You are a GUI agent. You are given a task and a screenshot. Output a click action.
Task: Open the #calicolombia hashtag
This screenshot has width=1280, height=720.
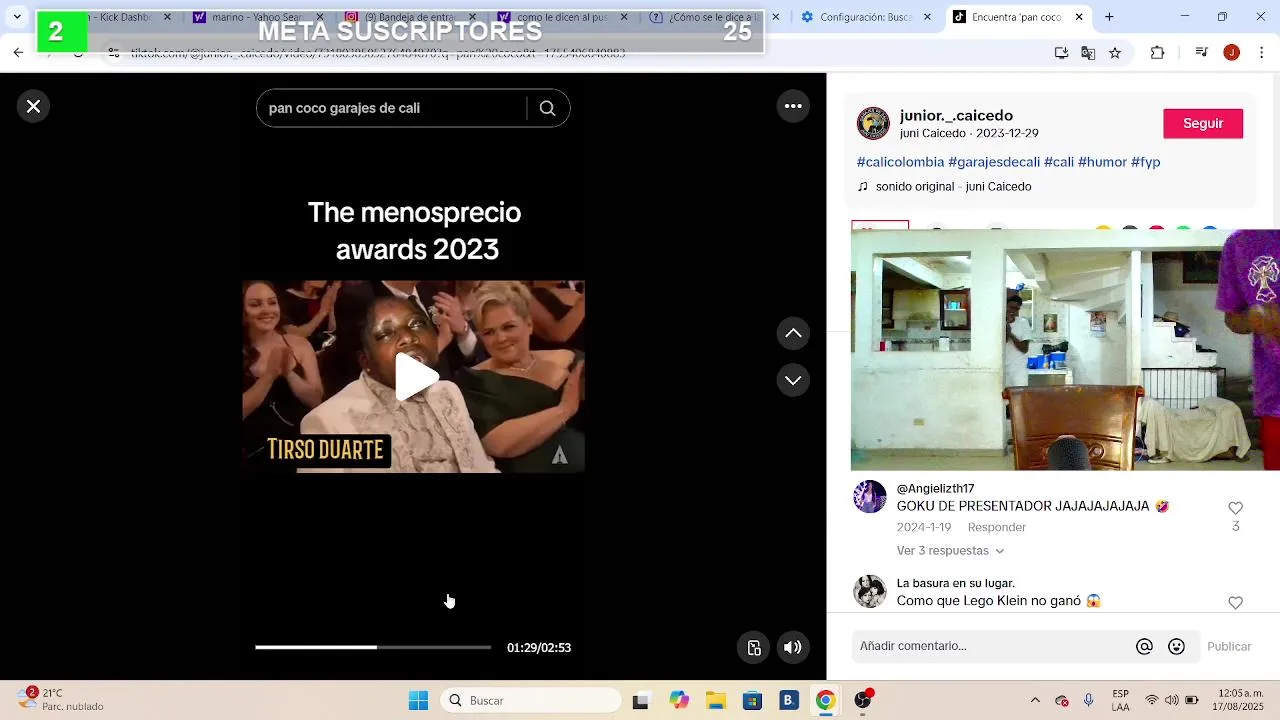click(x=900, y=162)
